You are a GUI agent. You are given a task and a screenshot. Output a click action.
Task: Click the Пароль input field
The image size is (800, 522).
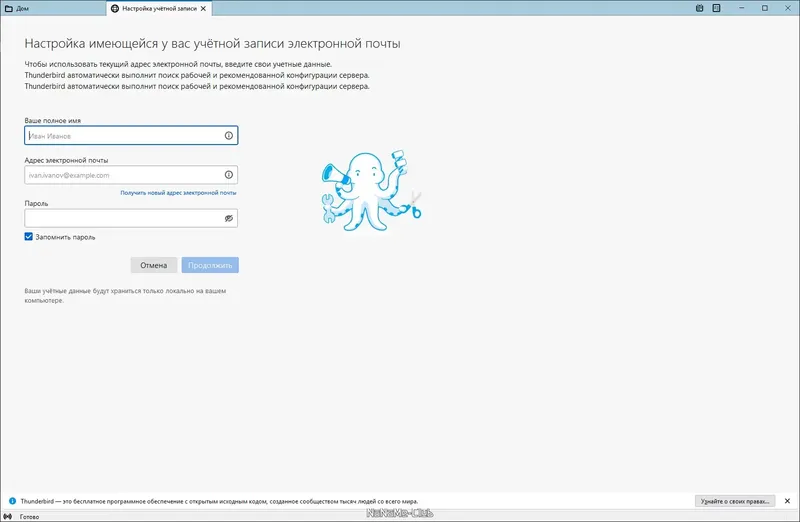tap(131, 218)
